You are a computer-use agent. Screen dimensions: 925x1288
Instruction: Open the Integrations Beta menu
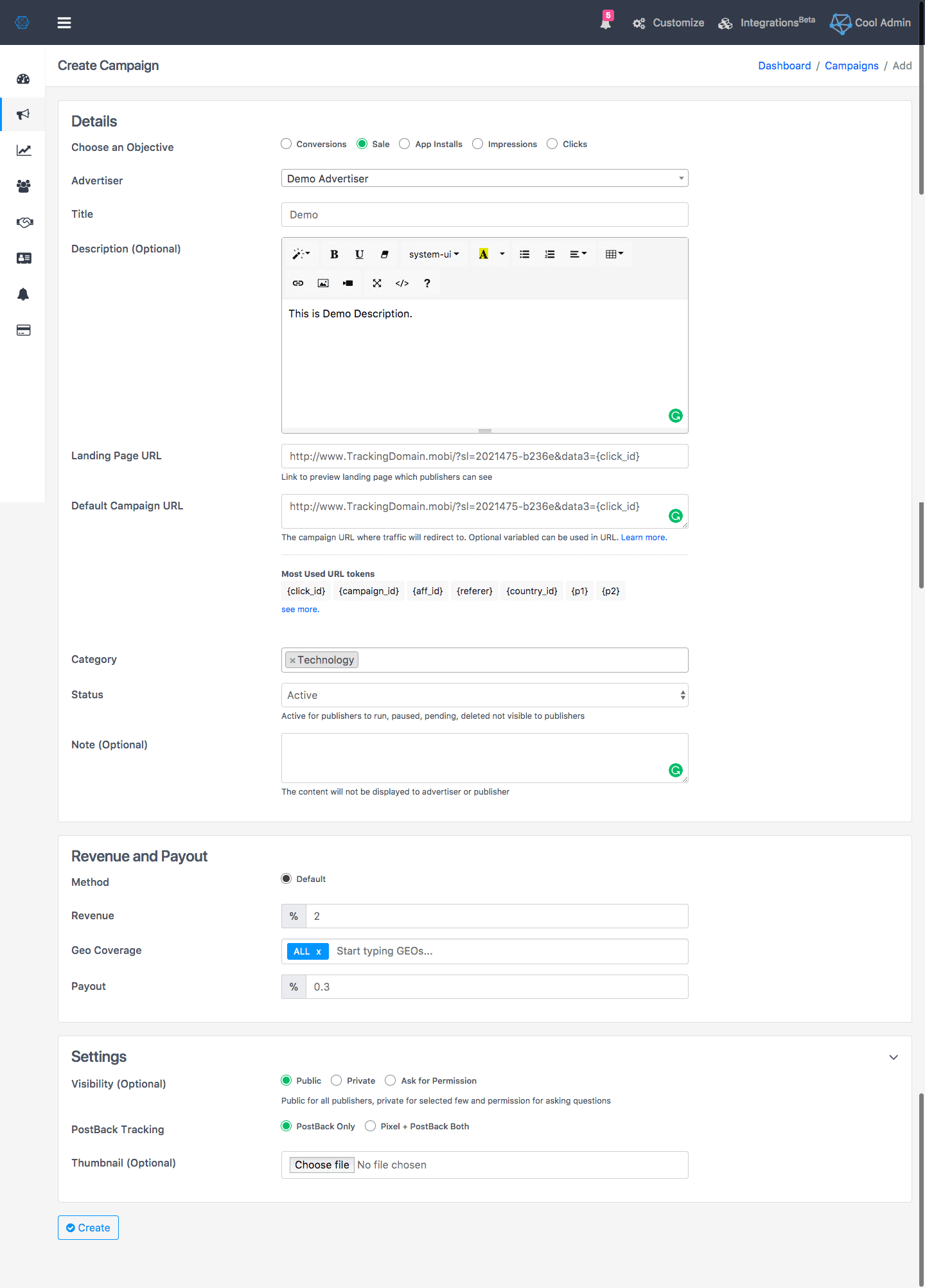click(767, 23)
